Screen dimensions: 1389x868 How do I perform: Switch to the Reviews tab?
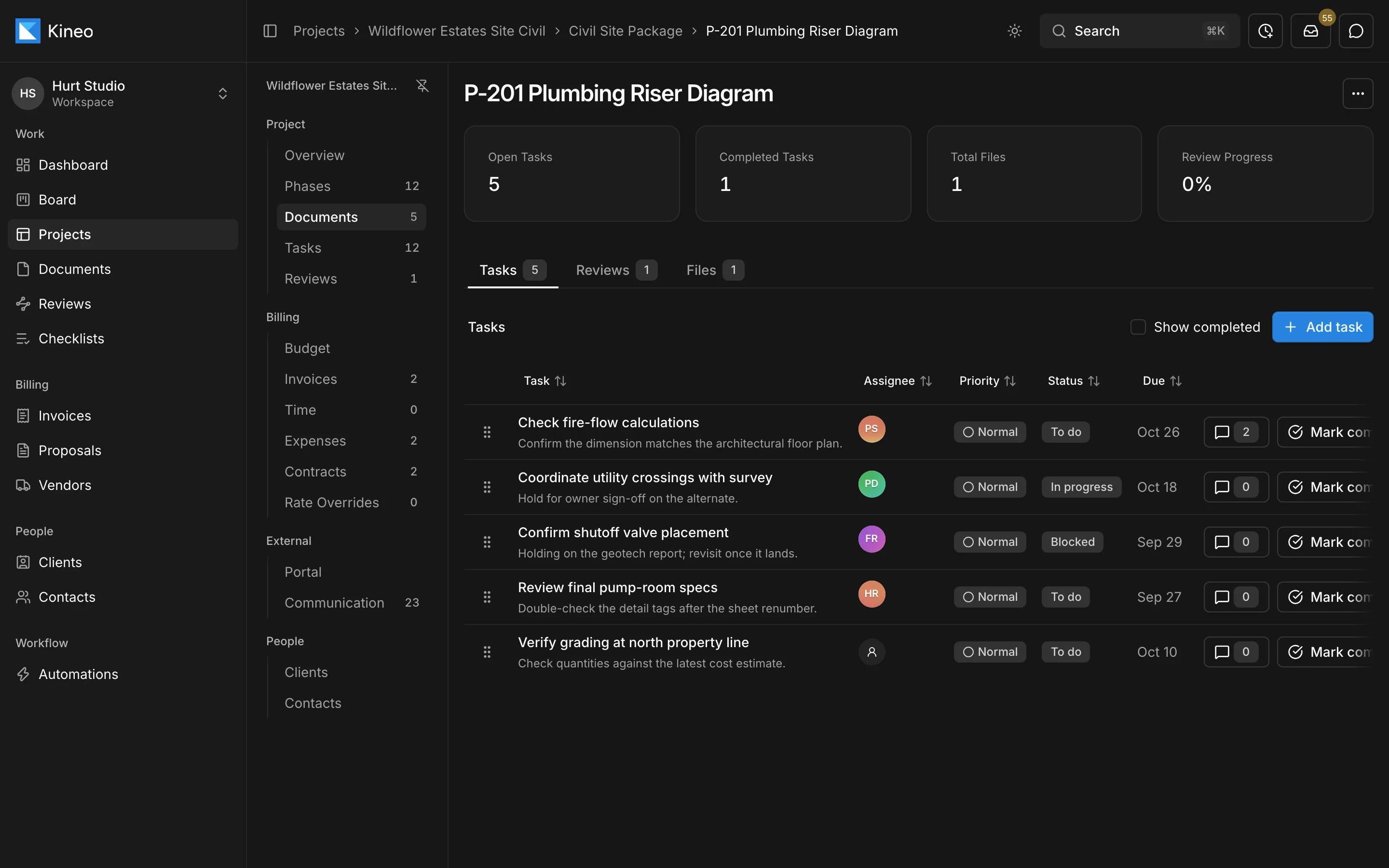(x=616, y=271)
